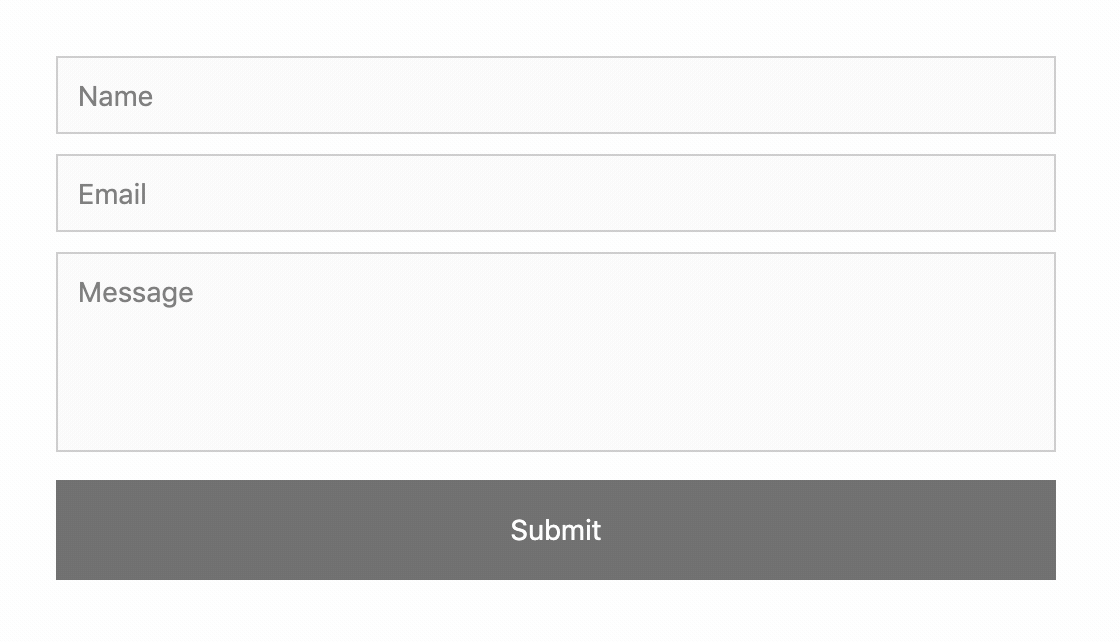Image resolution: width=1120 pixels, height=642 pixels.
Task: Focus the Email input field
Action: pyautogui.click(x=556, y=193)
